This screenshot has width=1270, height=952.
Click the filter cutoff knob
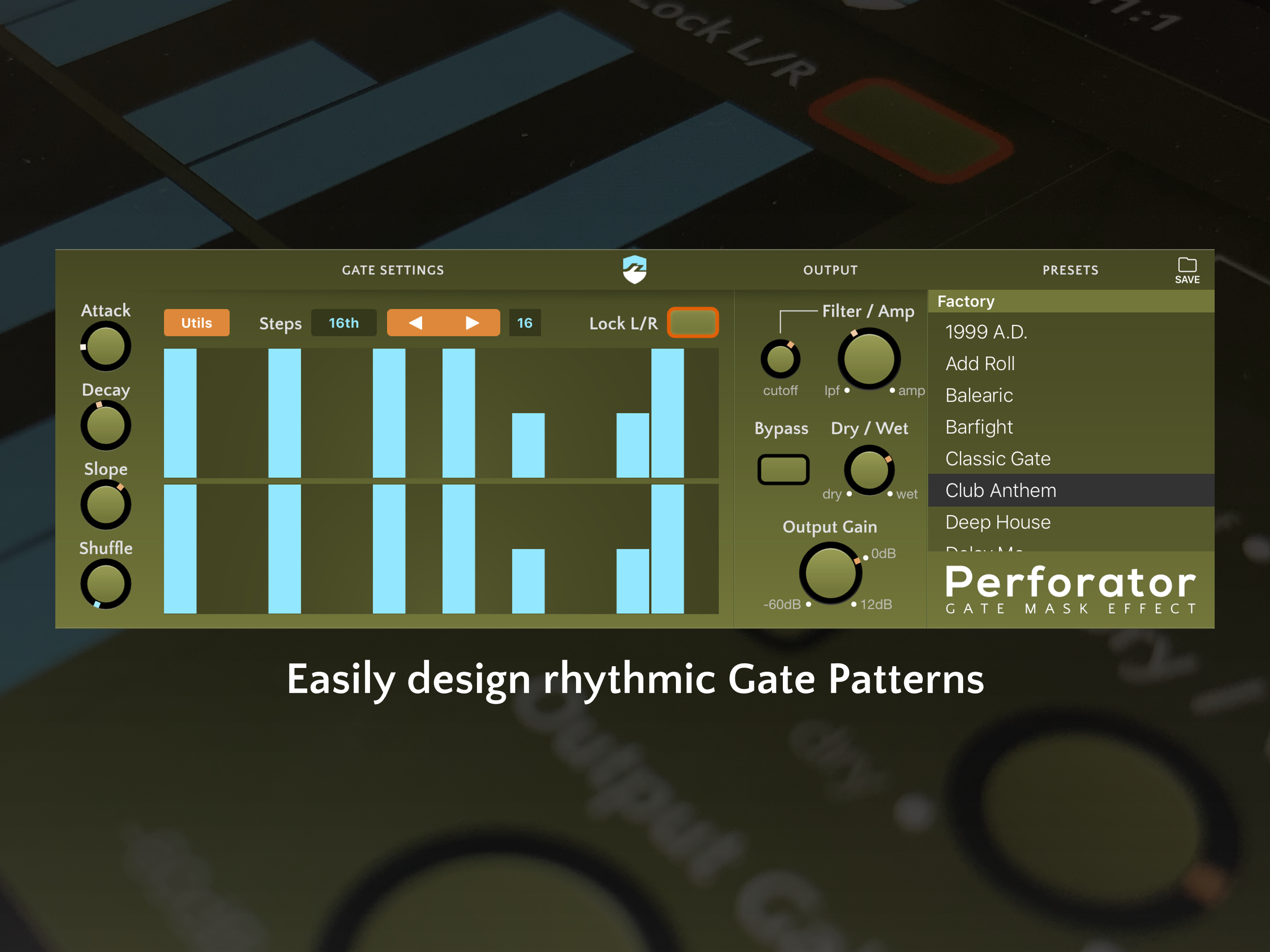[x=780, y=359]
